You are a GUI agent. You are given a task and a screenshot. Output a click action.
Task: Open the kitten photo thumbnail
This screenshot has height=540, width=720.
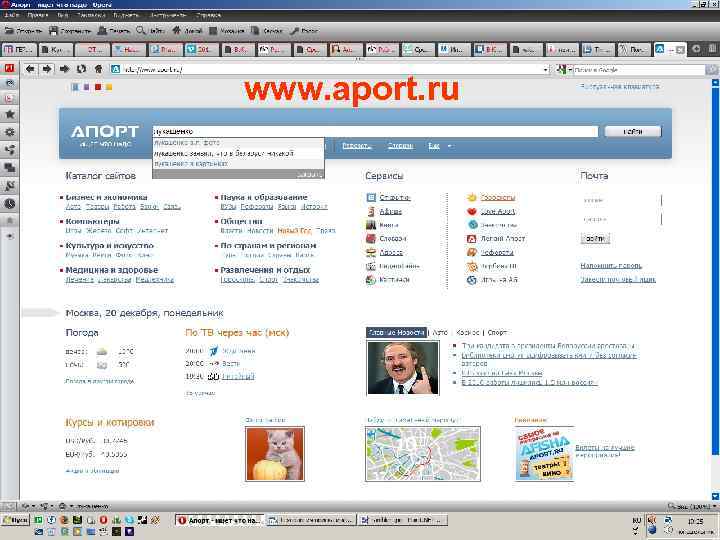[x=275, y=454]
